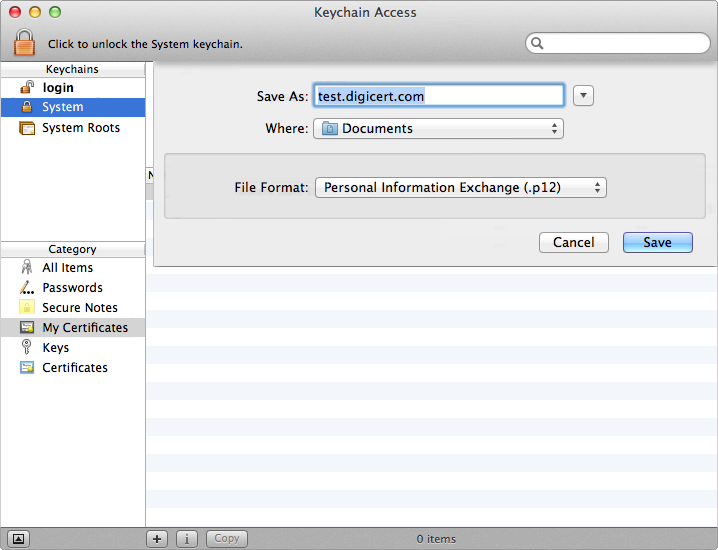
Task: Cancel the export dialog
Action: 573,242
